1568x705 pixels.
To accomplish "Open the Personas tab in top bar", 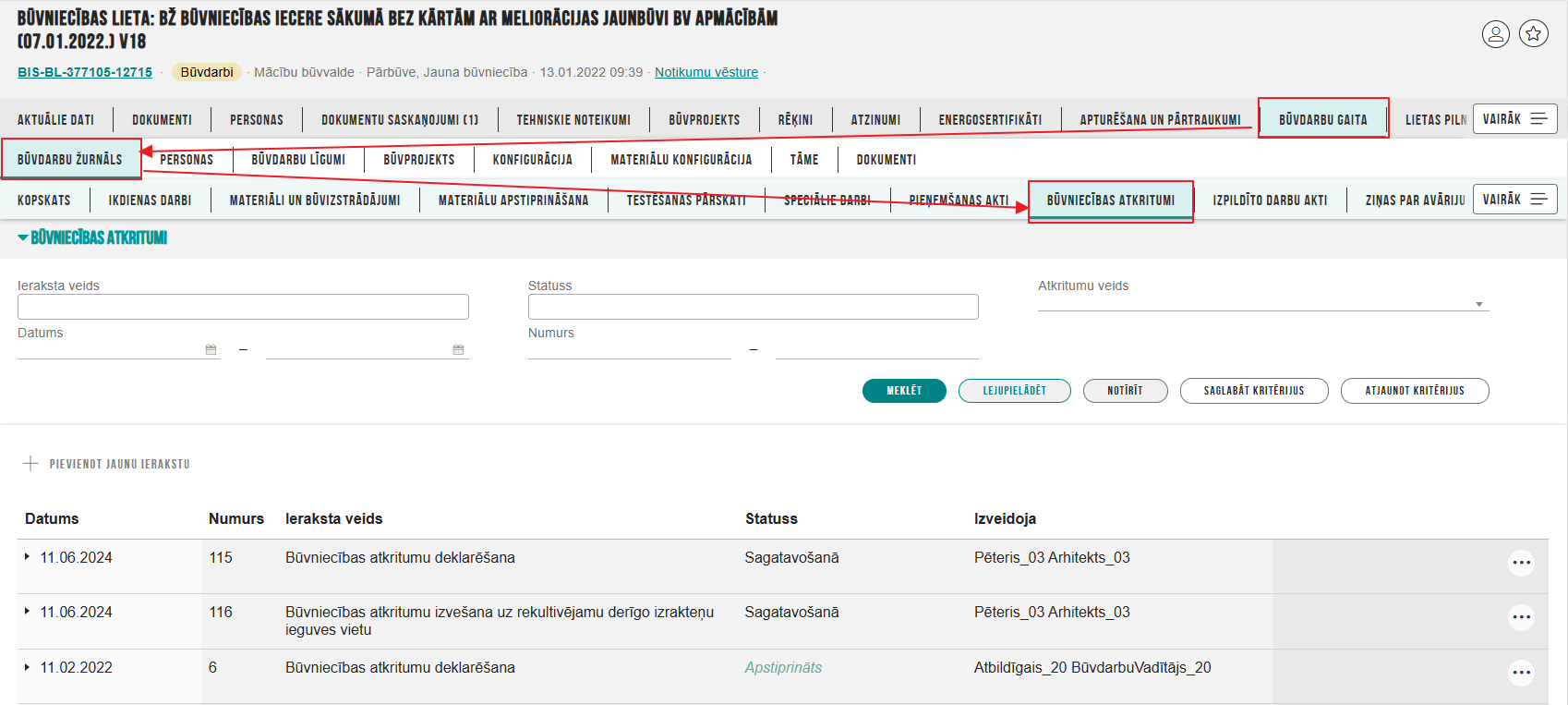I will [257, 120].
